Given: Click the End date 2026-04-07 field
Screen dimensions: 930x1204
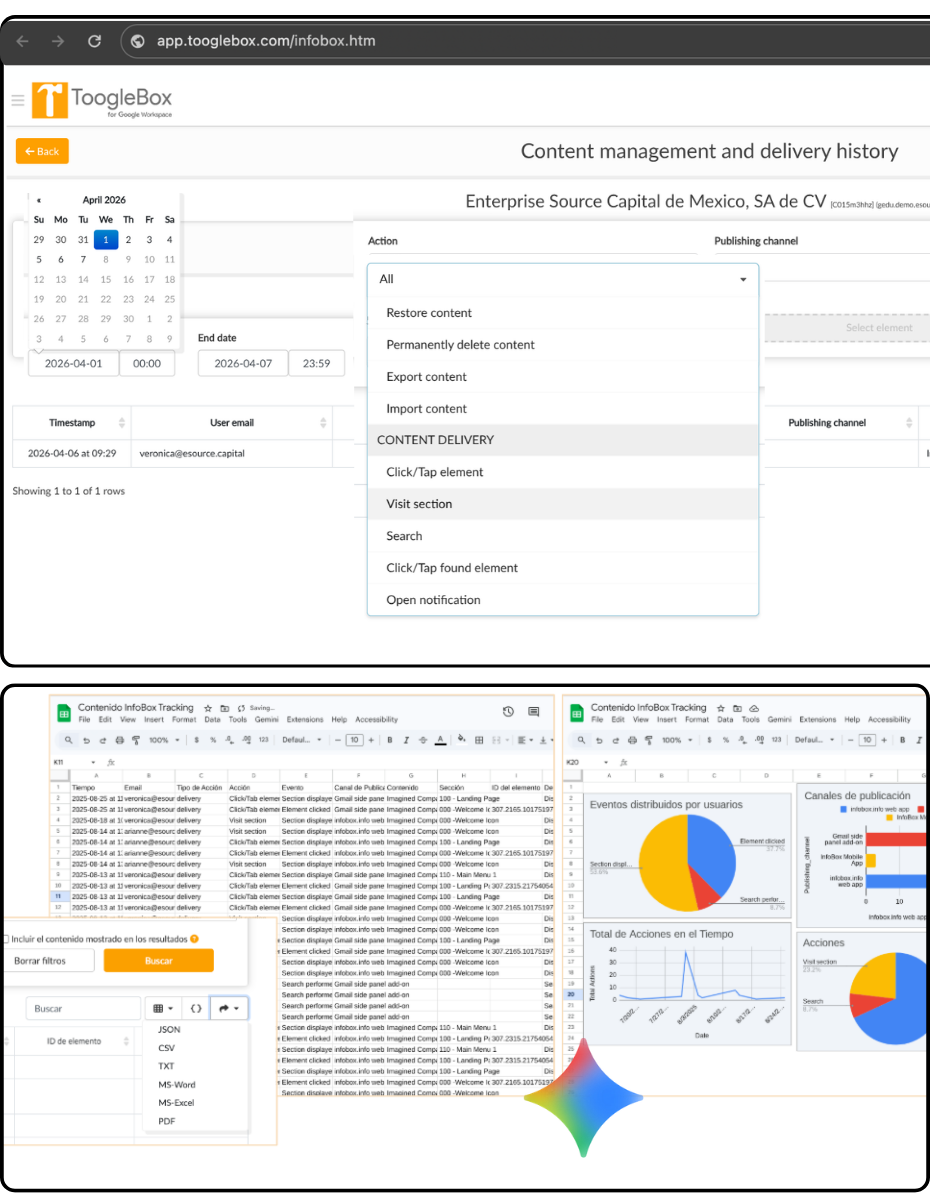Looking at the screenshot, I should click(244, 363).
